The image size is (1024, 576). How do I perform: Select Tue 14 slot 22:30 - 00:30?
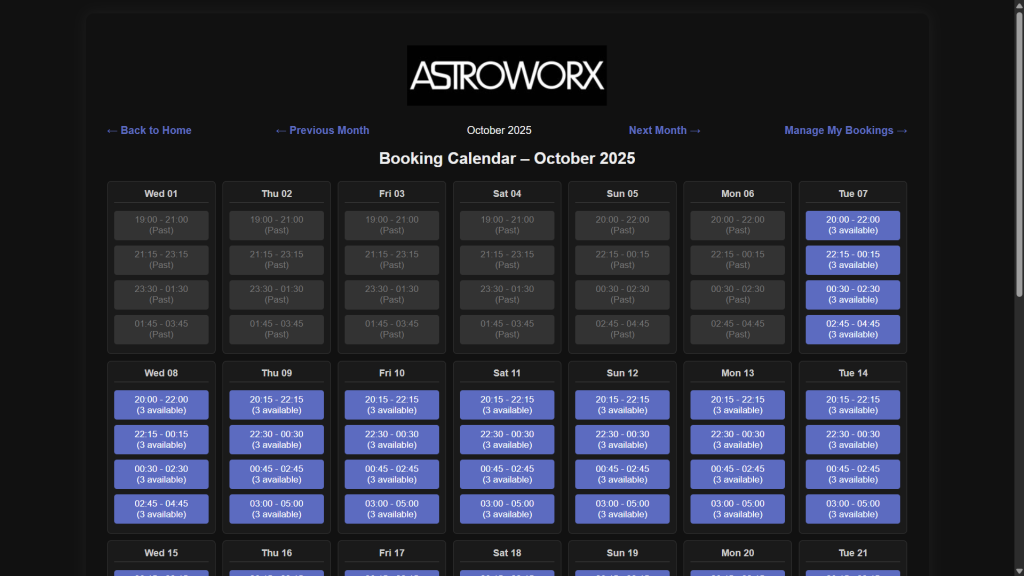(852, 440)
